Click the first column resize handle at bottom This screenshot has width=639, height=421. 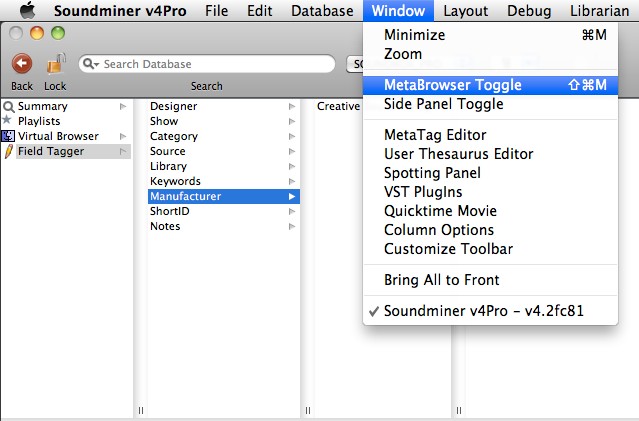point(140,410)
